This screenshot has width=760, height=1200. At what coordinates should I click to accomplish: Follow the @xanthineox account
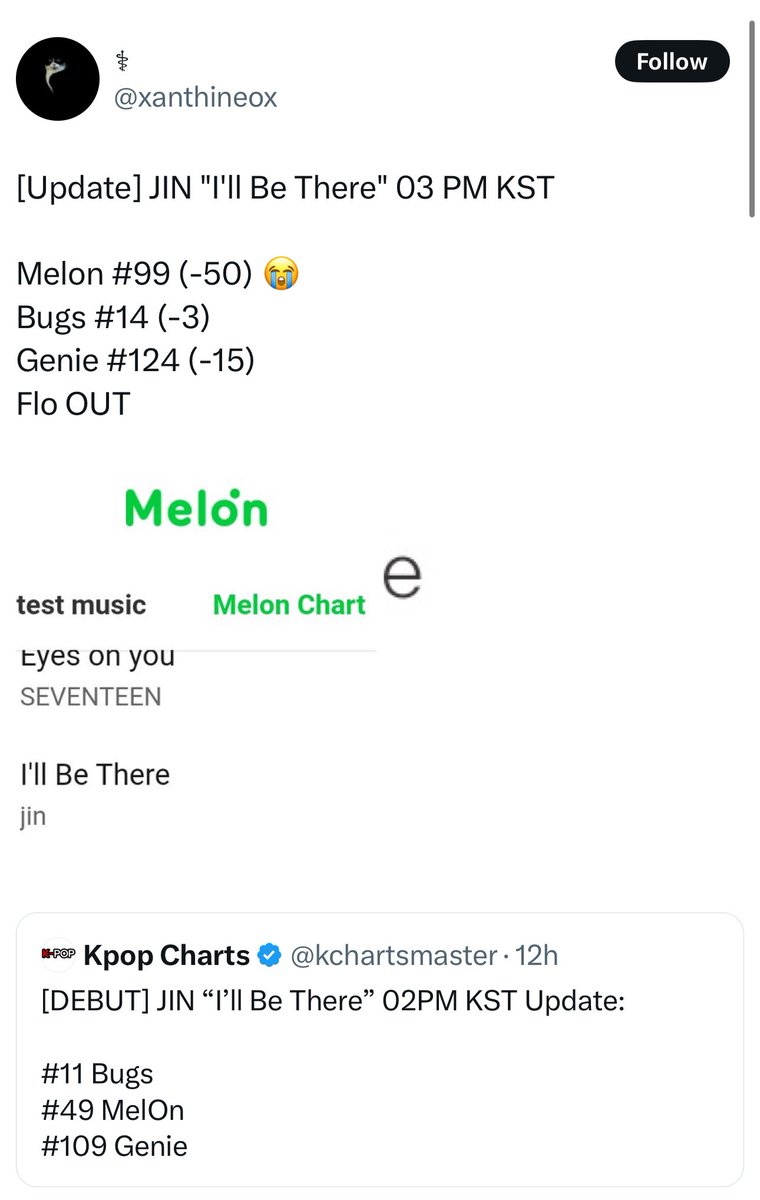[x=671, y=61]
